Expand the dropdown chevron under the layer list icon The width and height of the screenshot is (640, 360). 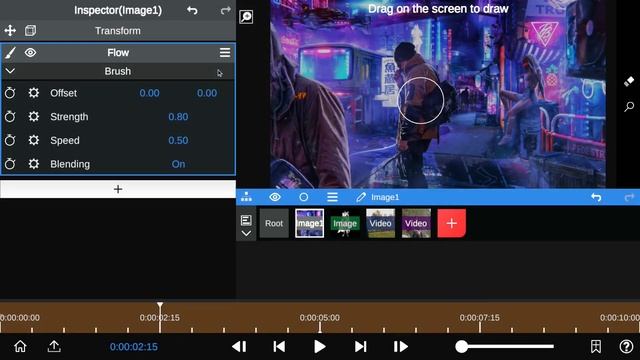click(x=246, y=233)
